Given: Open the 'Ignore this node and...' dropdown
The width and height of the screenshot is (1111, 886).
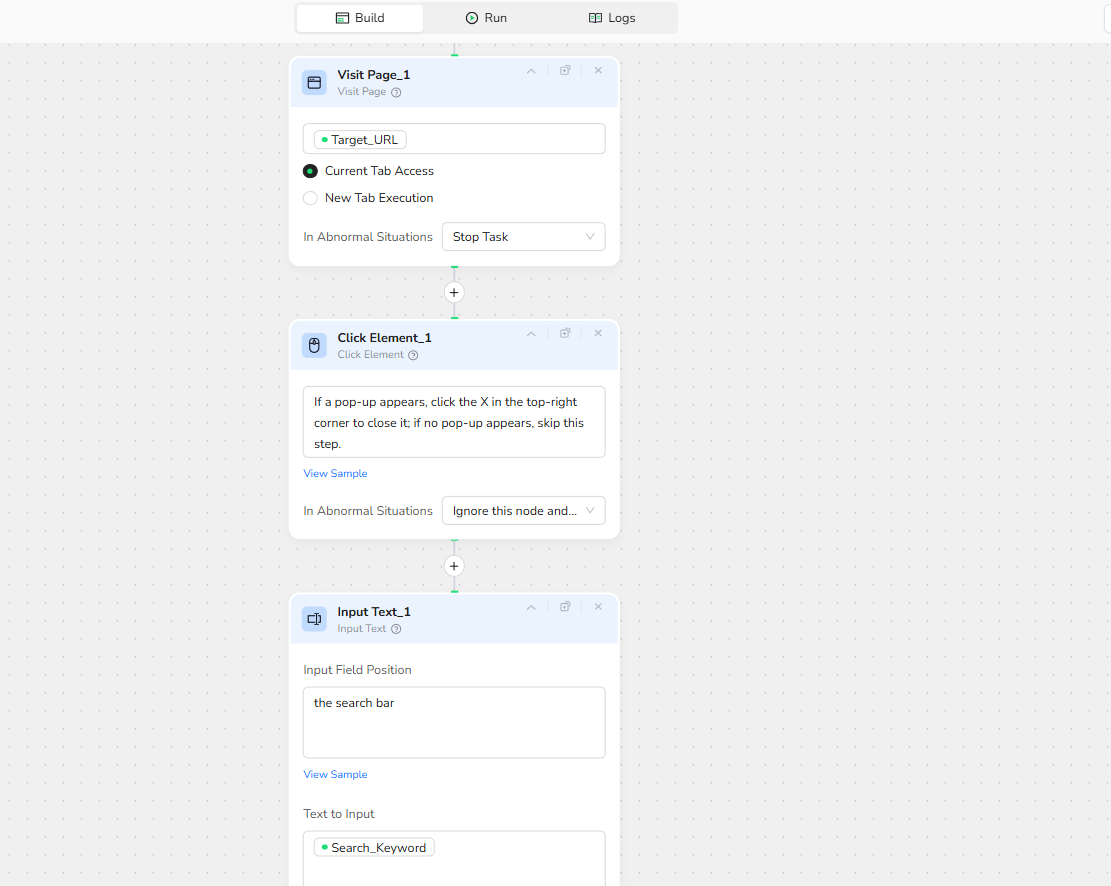Looking at the screenshot, I should (523, 511).
